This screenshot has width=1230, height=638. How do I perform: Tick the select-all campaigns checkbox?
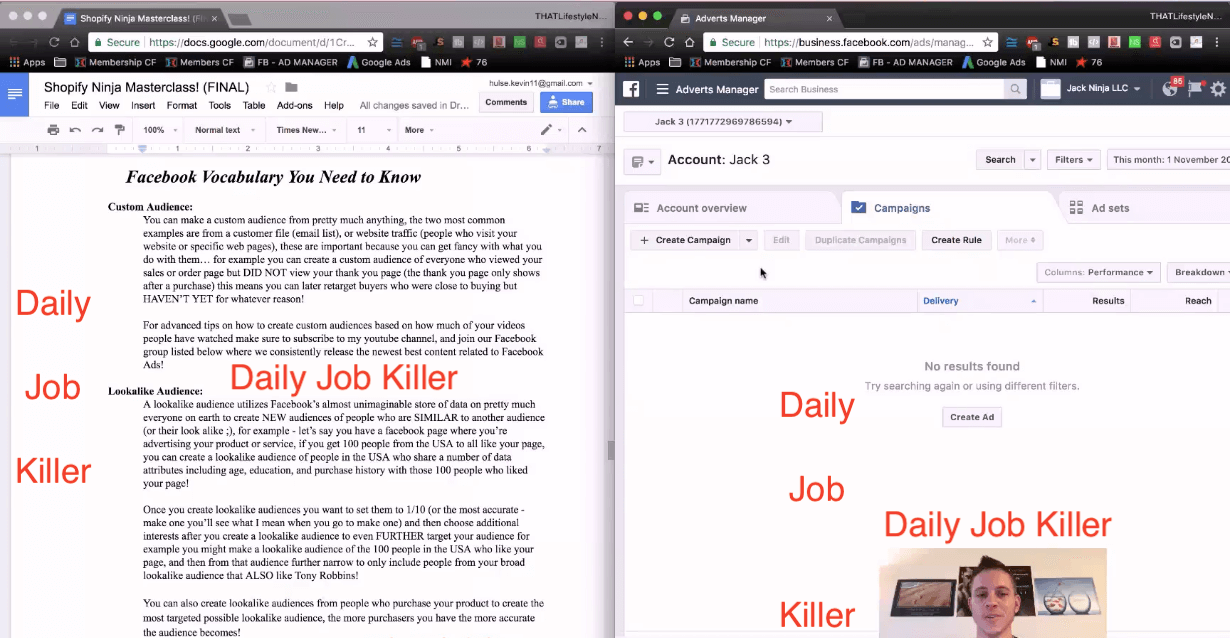[x=638, y=300]
